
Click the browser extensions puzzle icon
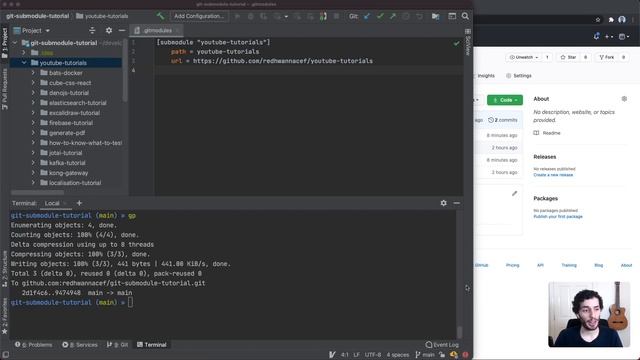click(611, 20)
